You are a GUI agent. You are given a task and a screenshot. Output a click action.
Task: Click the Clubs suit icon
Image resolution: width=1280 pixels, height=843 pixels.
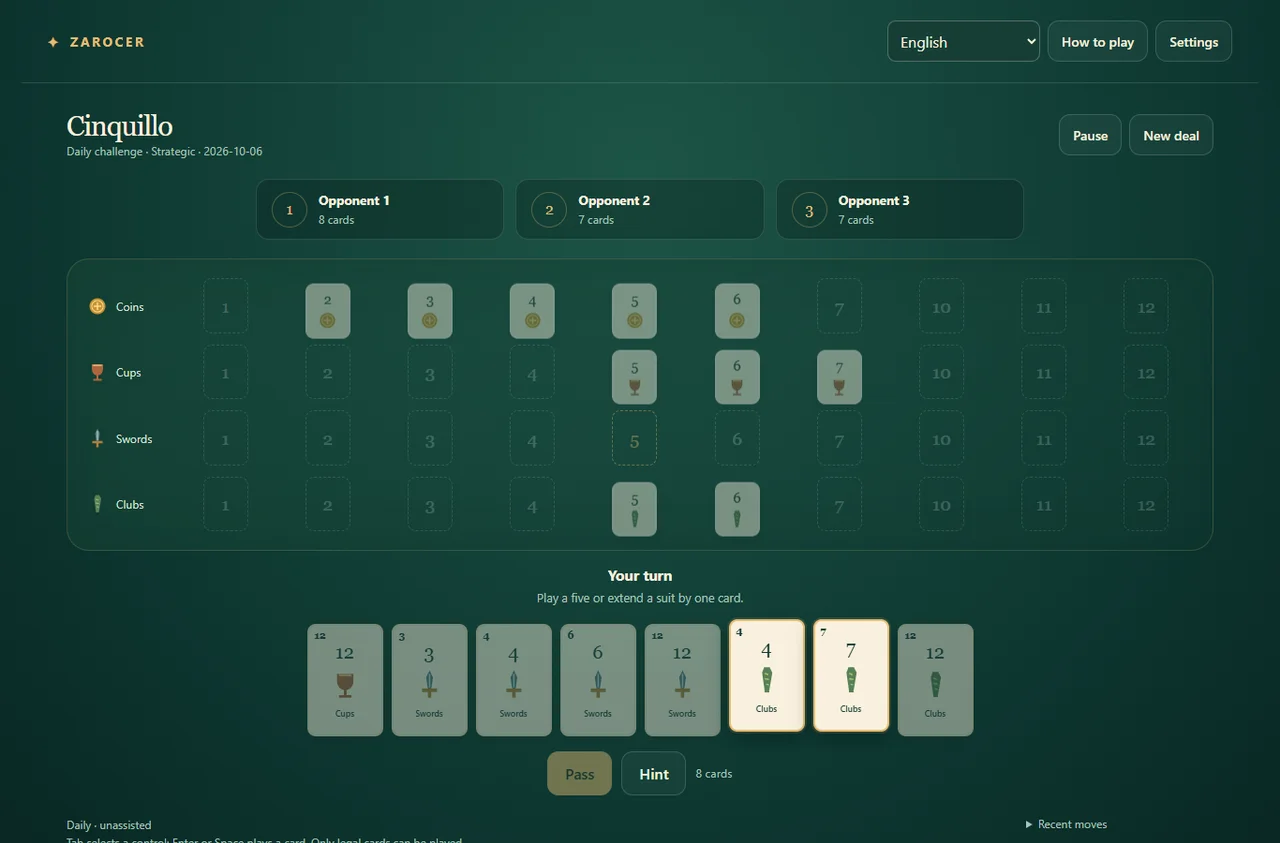pos(97,504)
